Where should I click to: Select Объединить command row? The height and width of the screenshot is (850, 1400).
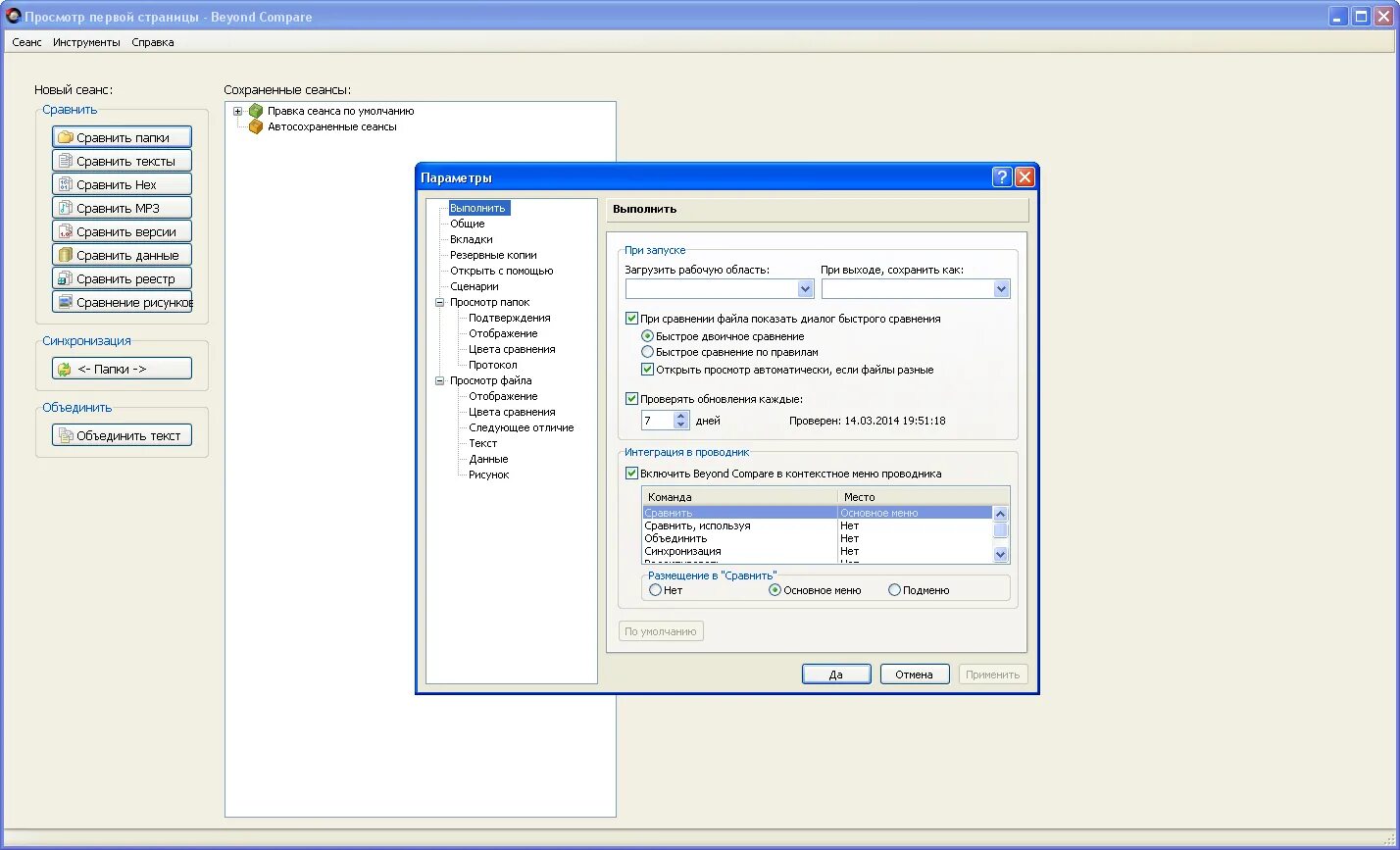pyautogui.click(x=818, y=538)
